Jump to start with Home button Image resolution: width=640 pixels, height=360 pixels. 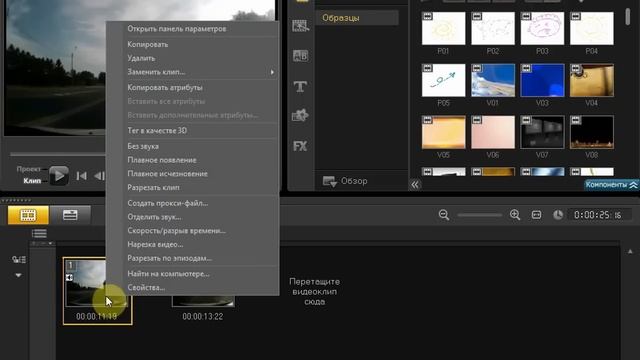pyautogui.click(x=81, y=176)
